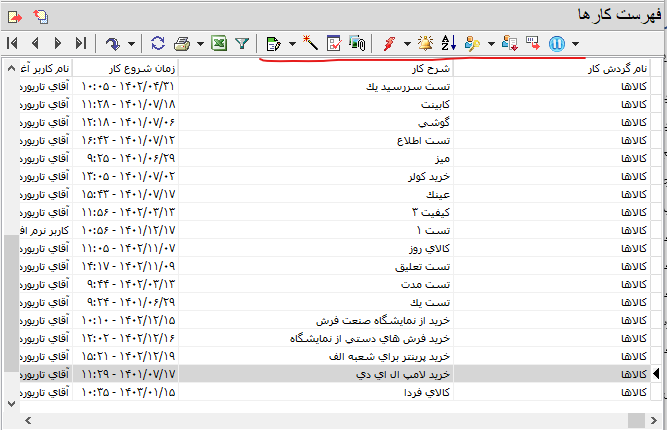The width and height of the screenshot is (667, 430).
Task: Click the funnel filter icon
Action: 241,43
